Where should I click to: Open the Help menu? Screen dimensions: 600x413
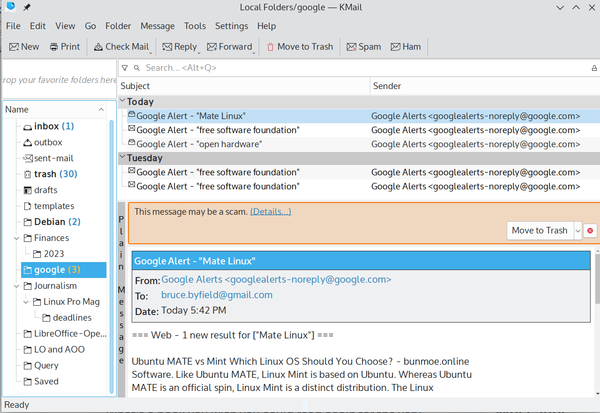point(266,26)
